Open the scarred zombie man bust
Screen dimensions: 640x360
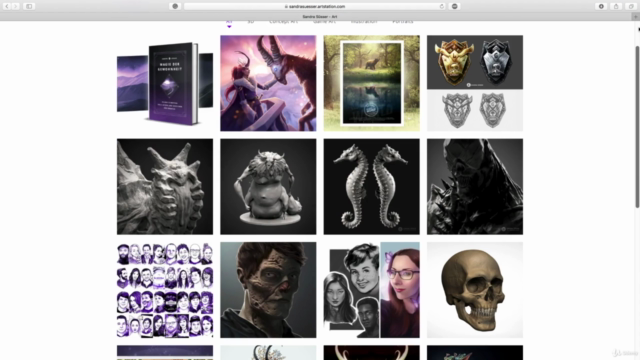(x=268, y=290)
